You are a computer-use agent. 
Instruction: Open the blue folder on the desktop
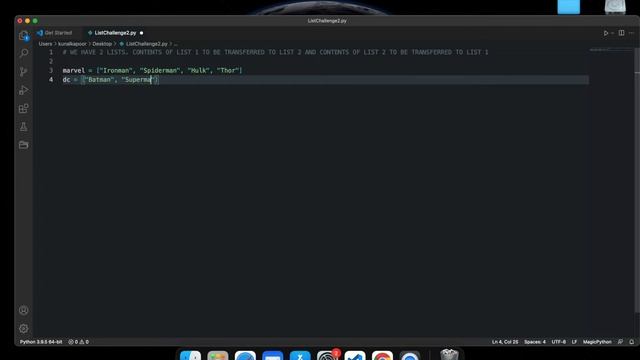pos(569,7)
